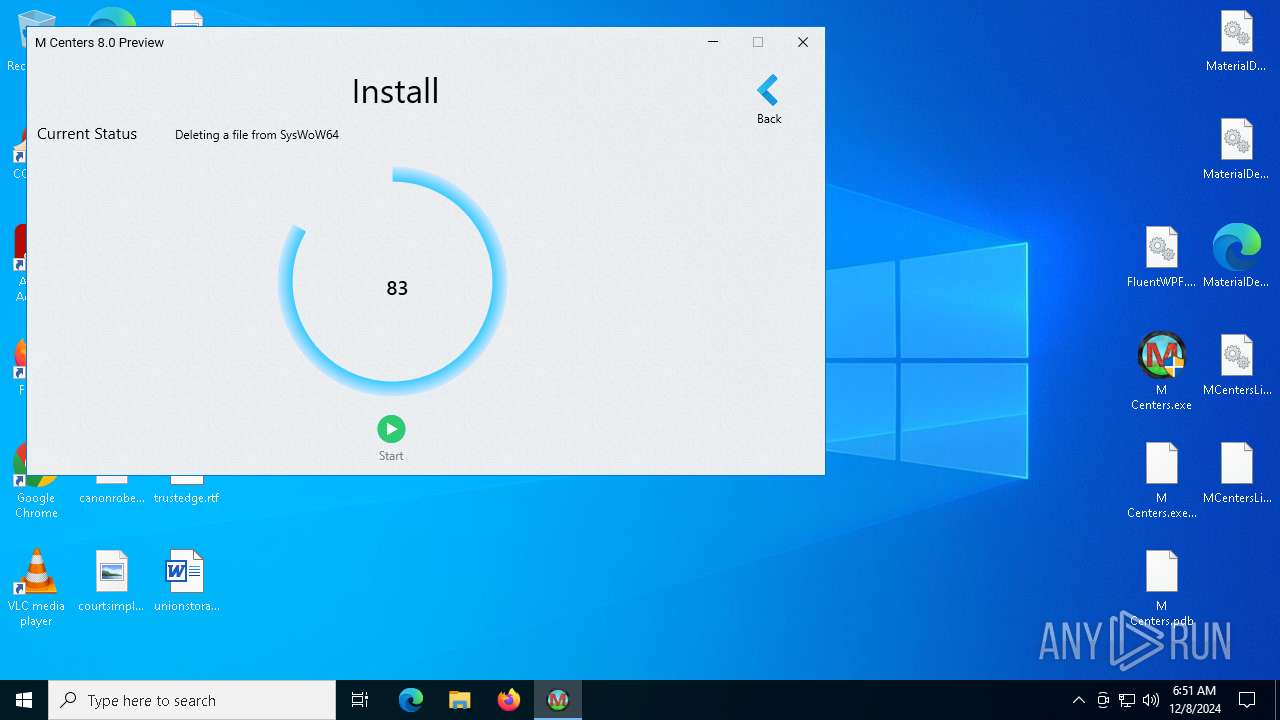Open M Centers.exe desktop icon

pyautogui.click(x=1161, y=357)
